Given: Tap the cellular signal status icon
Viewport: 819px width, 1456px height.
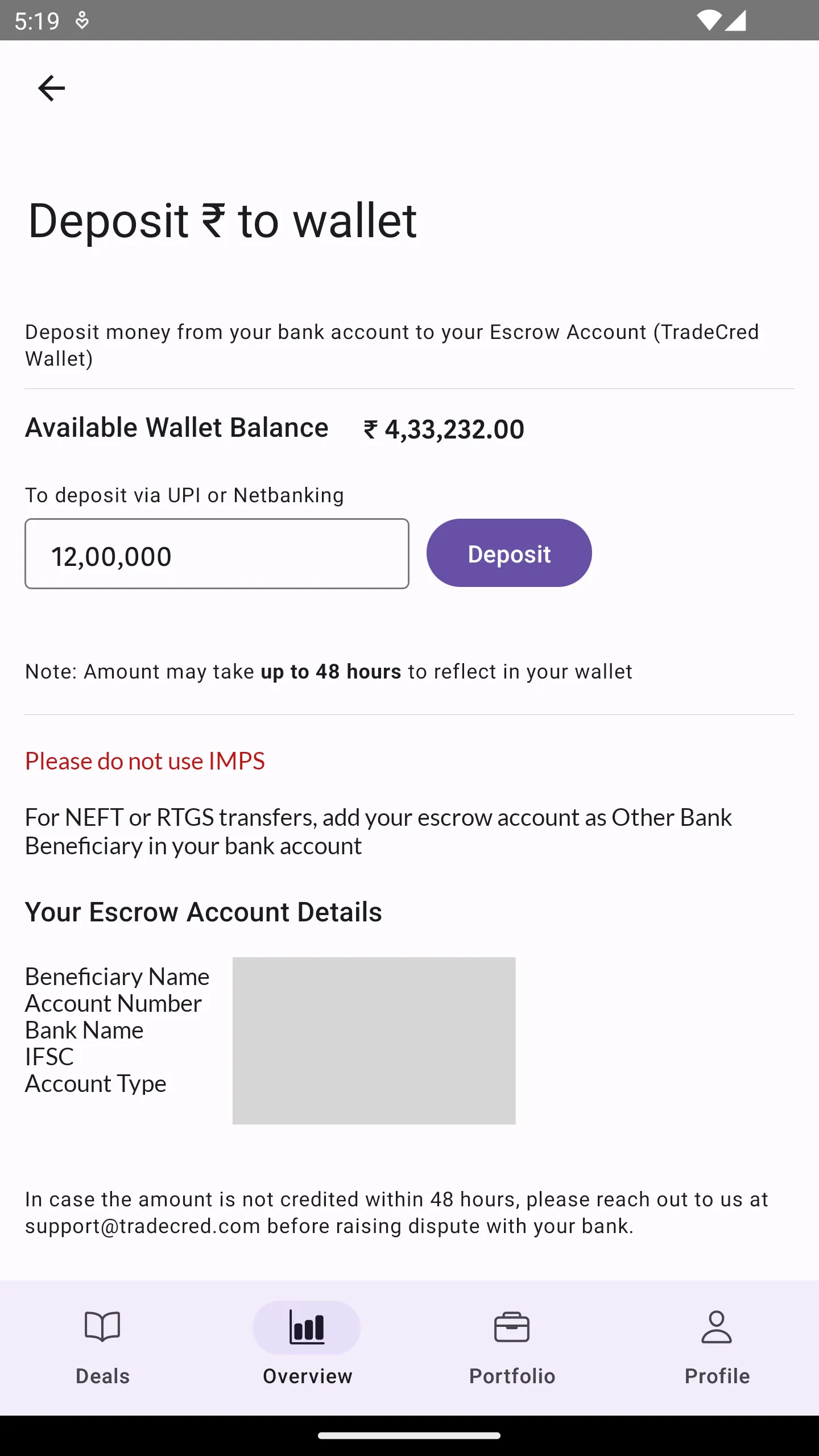Looking at the screenshot, I should (736, 21).
